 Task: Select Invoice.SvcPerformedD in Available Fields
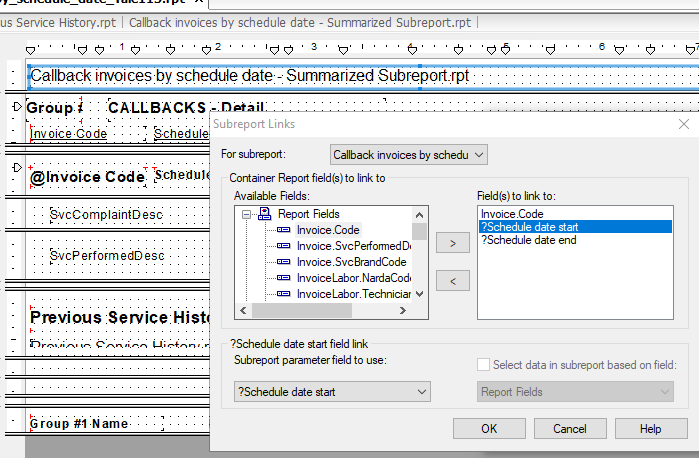(354, 246)
